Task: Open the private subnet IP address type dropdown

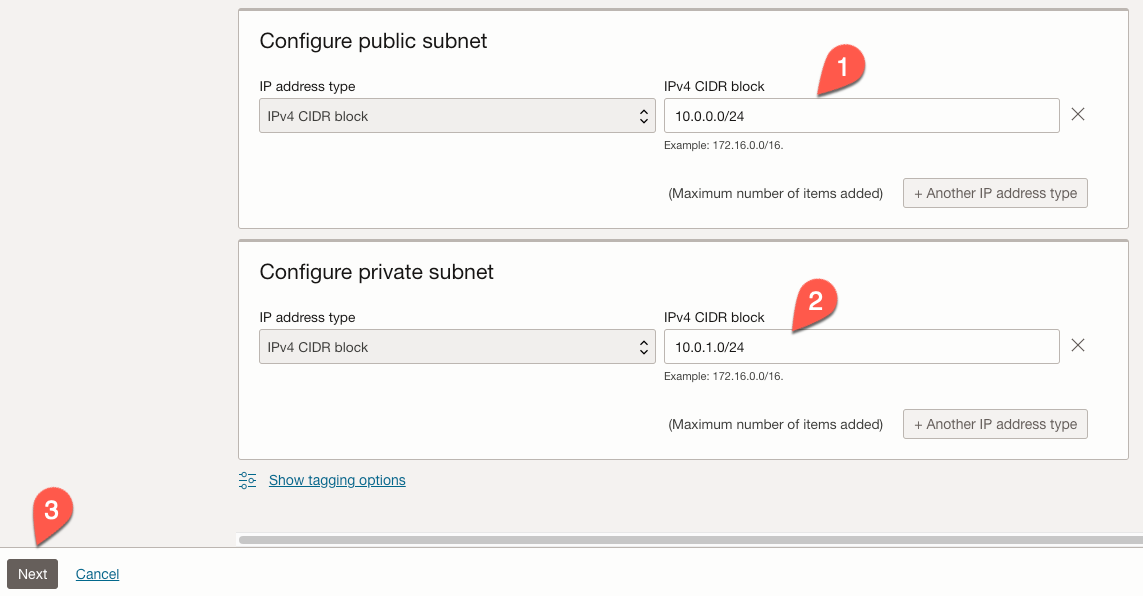Action: 457,347
